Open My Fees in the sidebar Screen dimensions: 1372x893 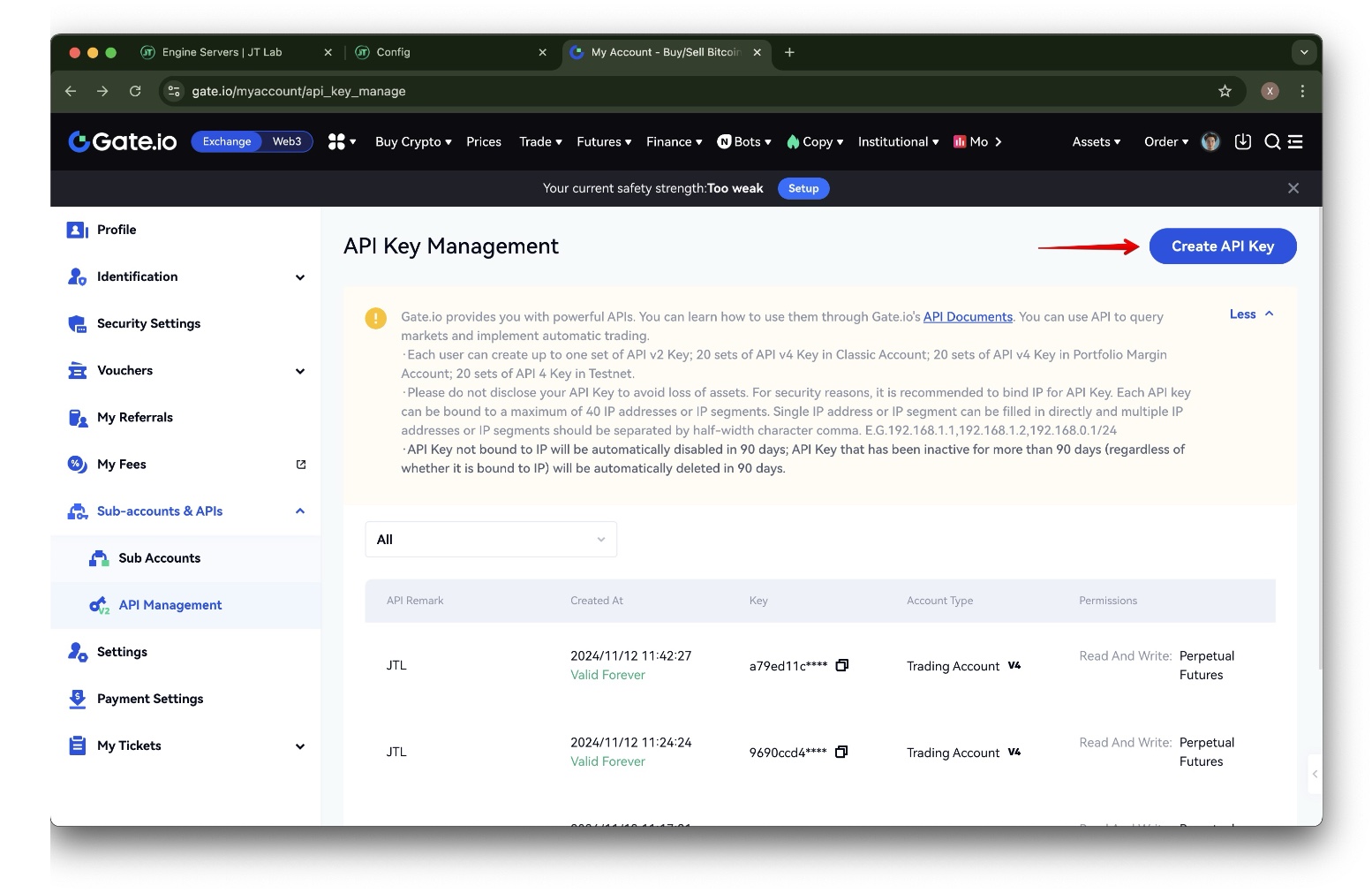pyautogui.click(x=121, y=464)
